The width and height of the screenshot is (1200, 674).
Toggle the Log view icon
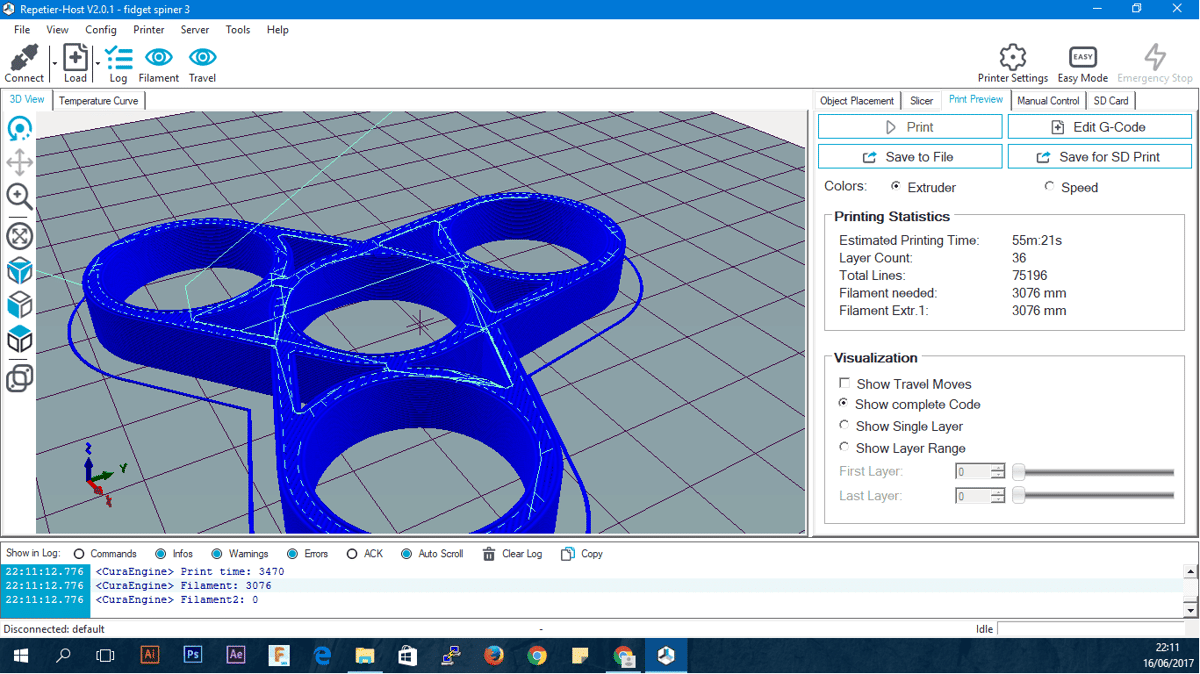[x=118, y=58]
